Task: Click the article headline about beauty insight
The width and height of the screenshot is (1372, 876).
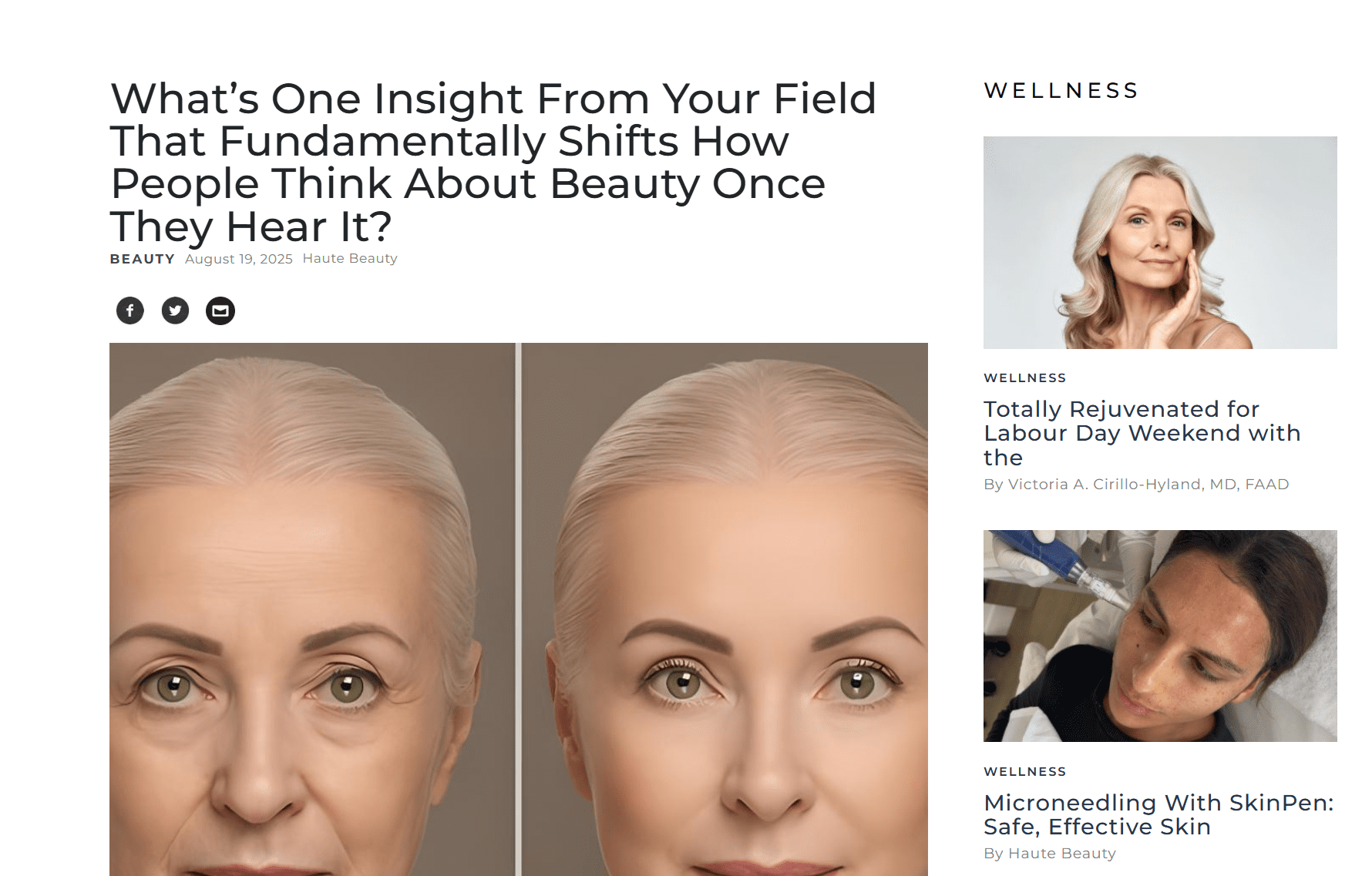Action: pos(493,162)
